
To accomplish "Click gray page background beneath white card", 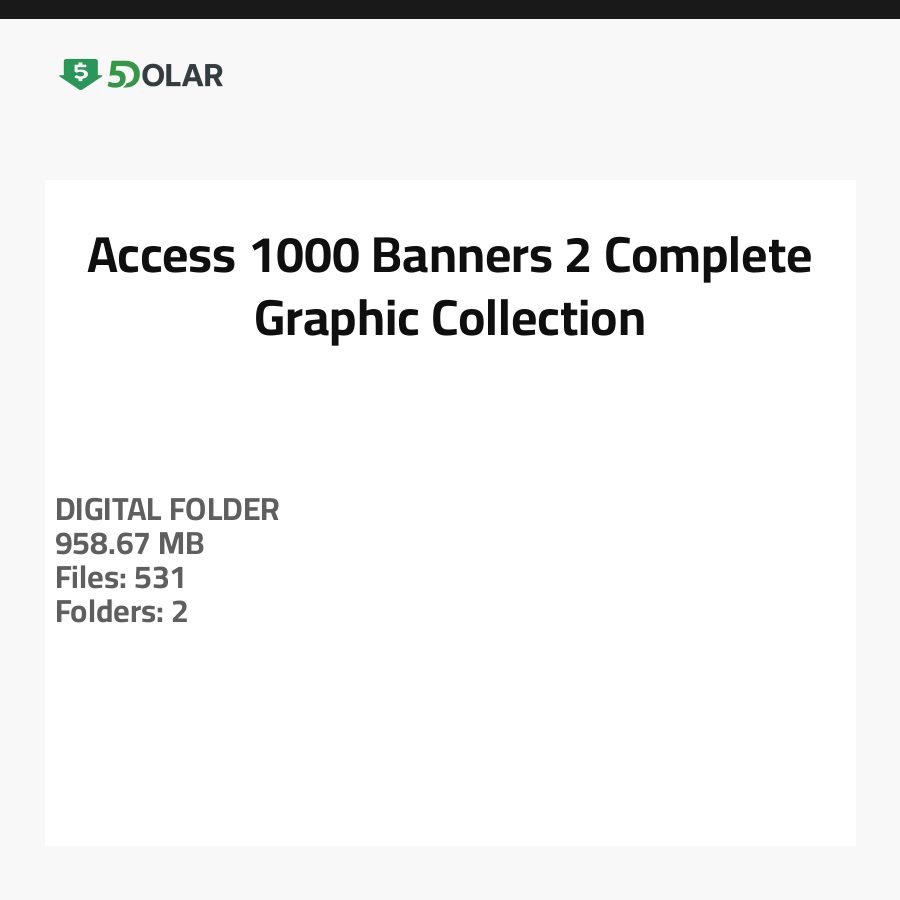I will (450, 873).
